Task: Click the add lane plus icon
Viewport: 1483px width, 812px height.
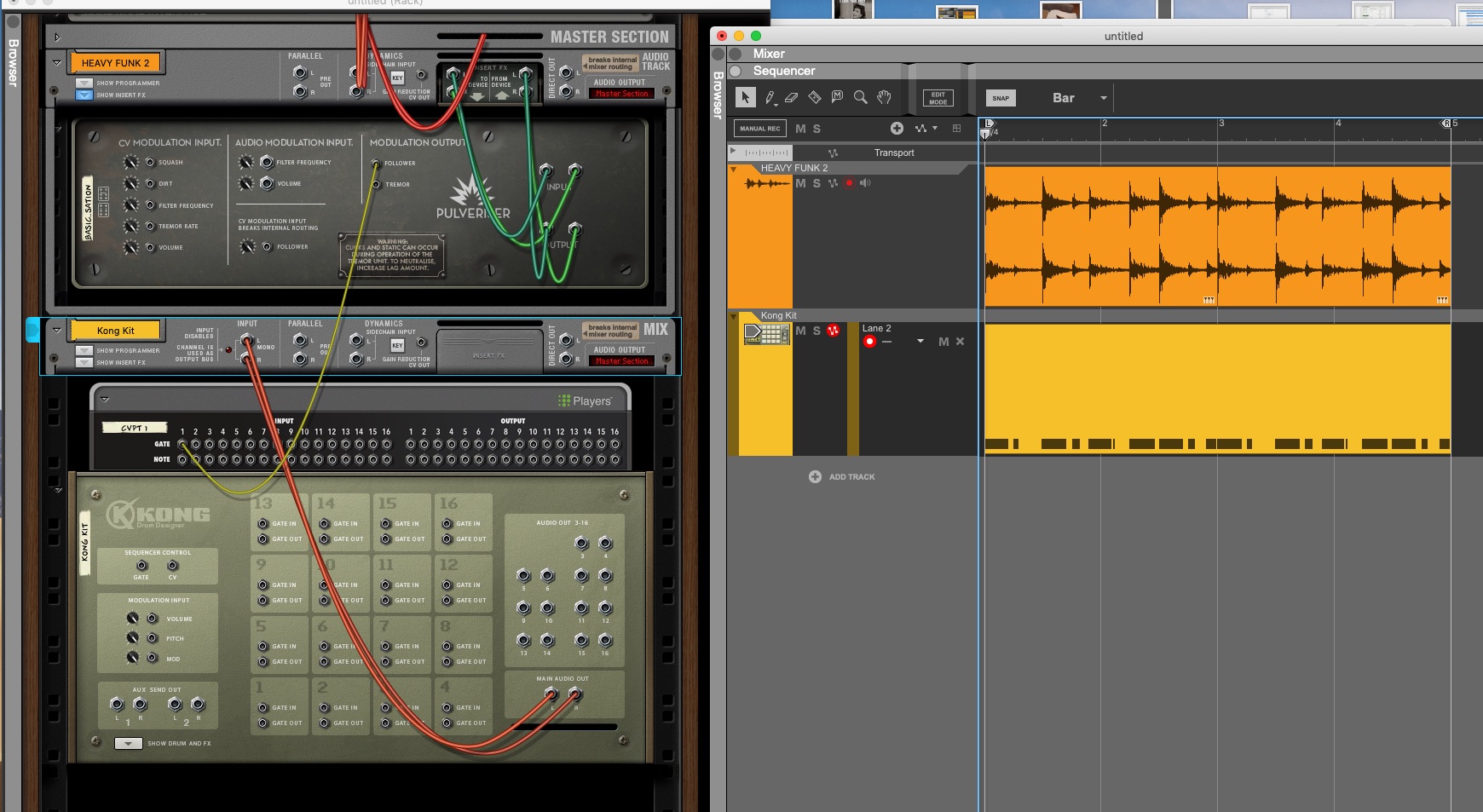Action: click(x=897, y=128)
